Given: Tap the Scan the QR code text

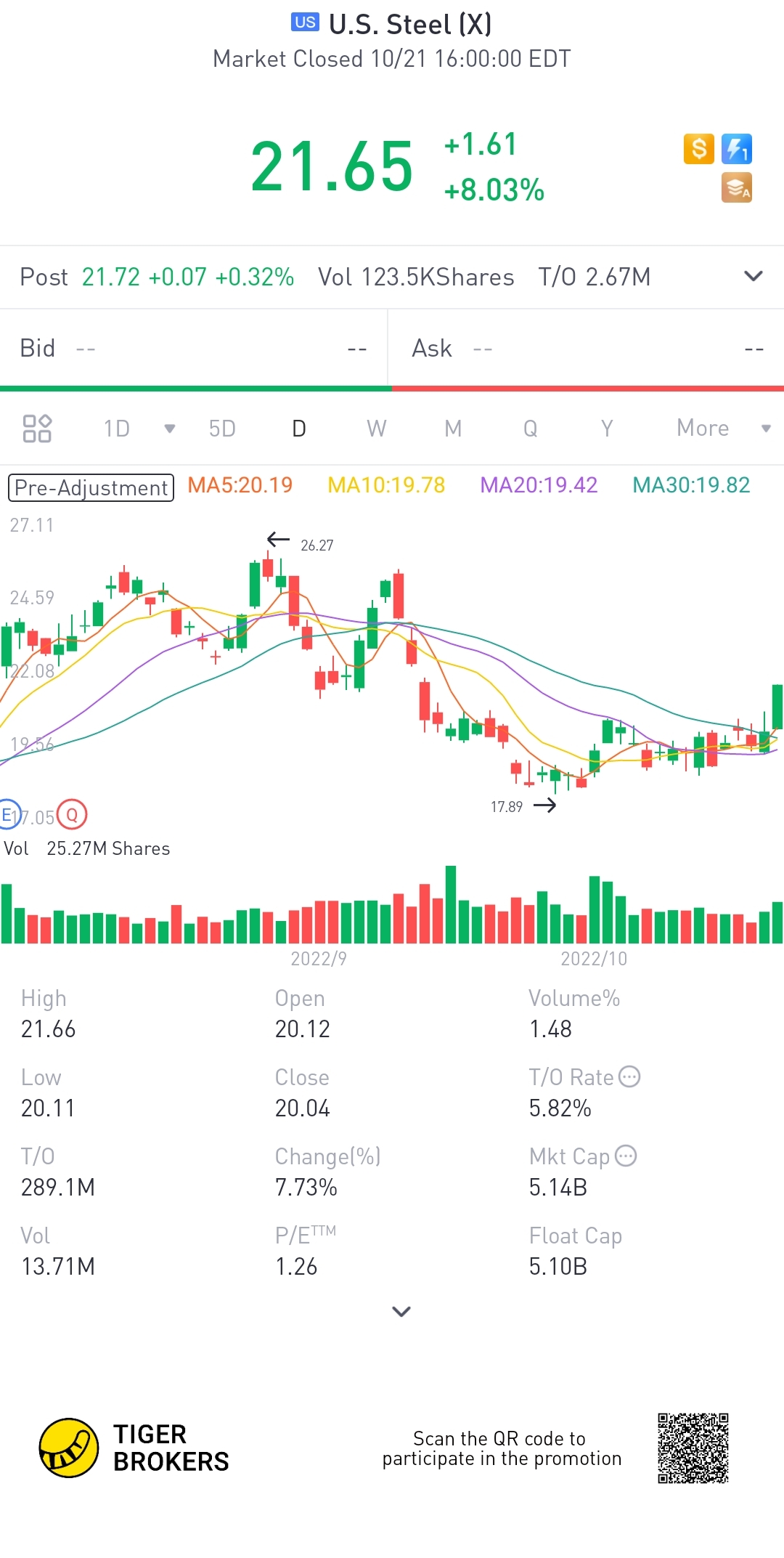Looking at the screenshot, I should (502, 1448).
